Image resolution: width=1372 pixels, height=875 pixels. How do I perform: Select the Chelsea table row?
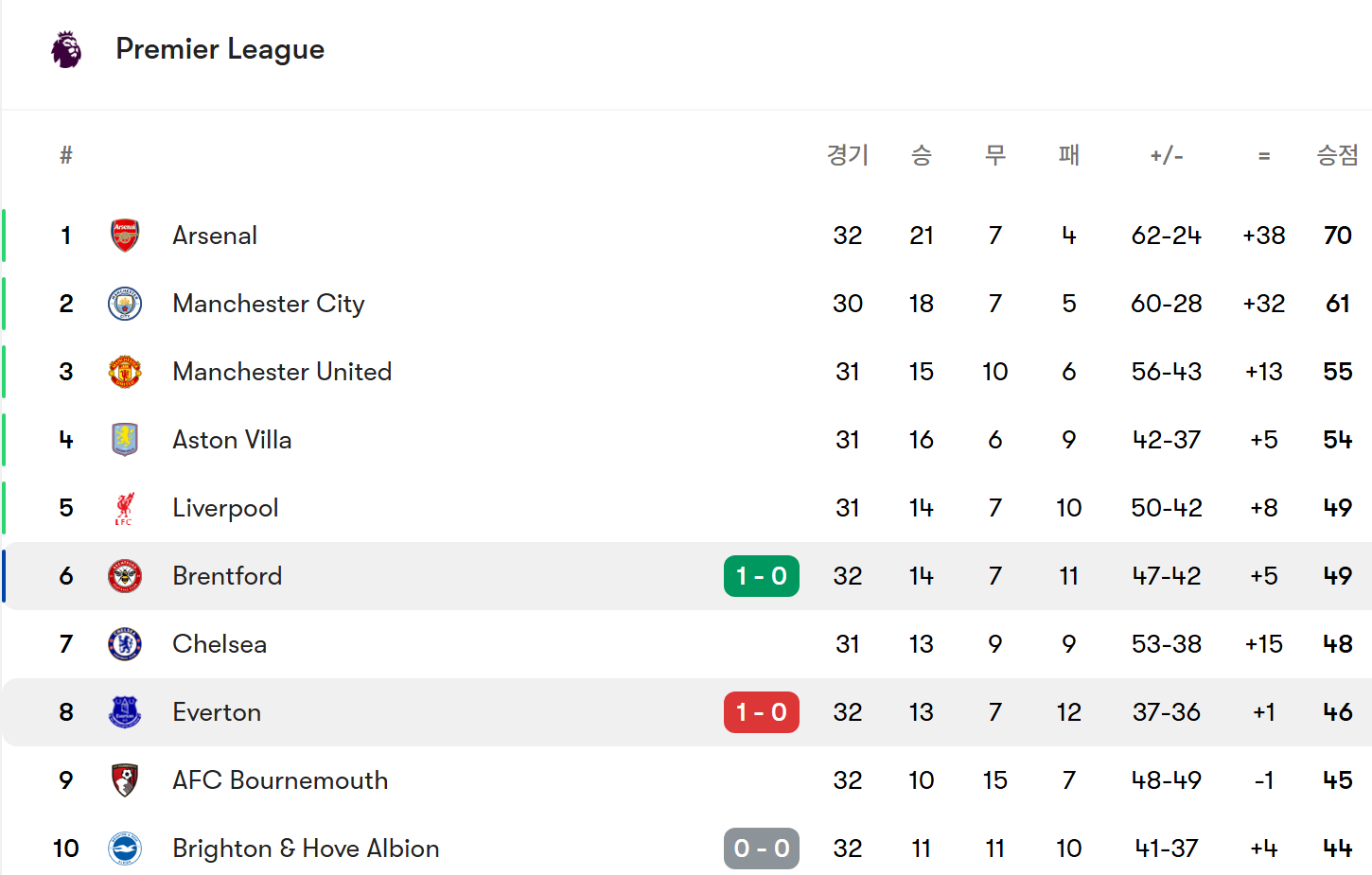pos(687,644)
